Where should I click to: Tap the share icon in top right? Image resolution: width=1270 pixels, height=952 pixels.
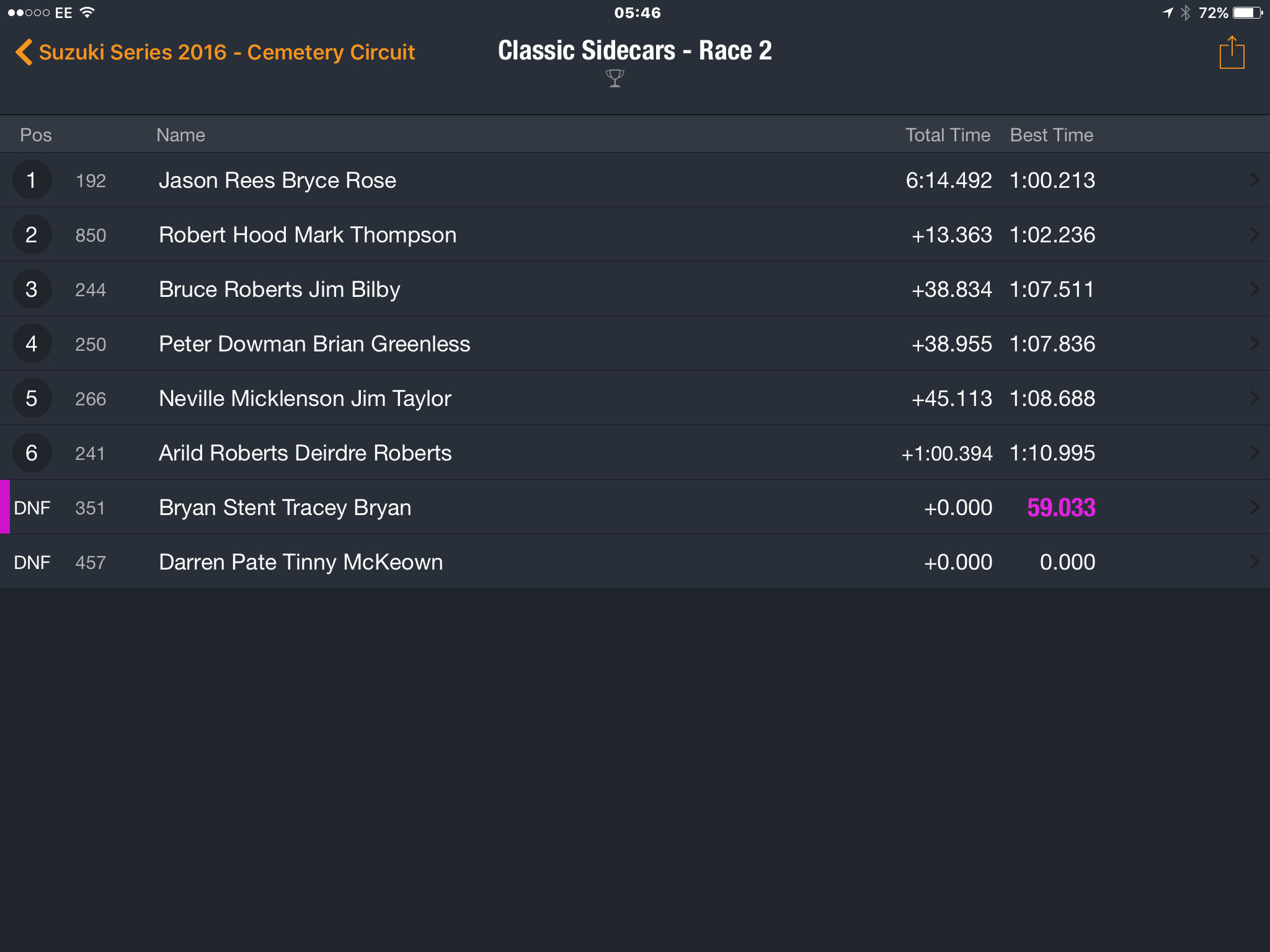1232,53
